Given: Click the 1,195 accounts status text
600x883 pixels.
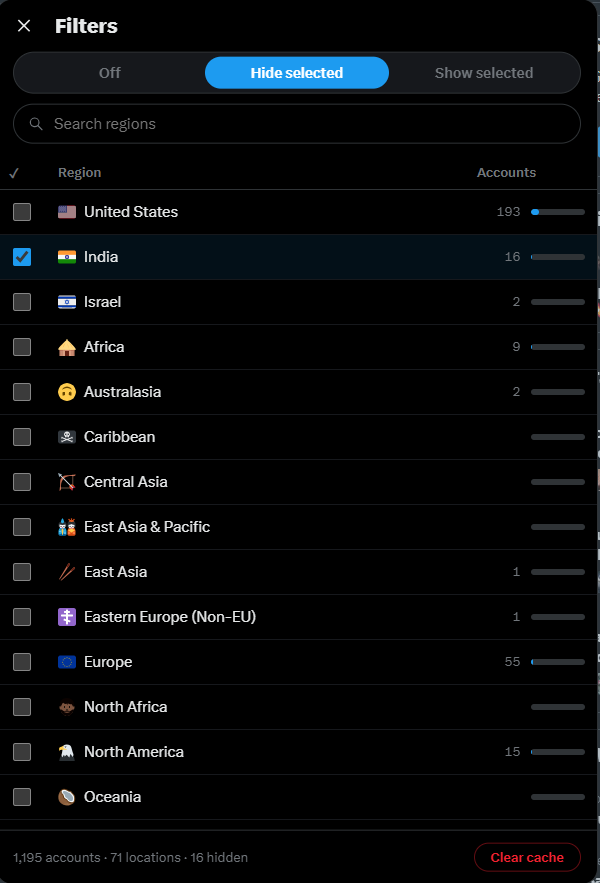Looking at the screenshot, I should (x=57, y=858).
